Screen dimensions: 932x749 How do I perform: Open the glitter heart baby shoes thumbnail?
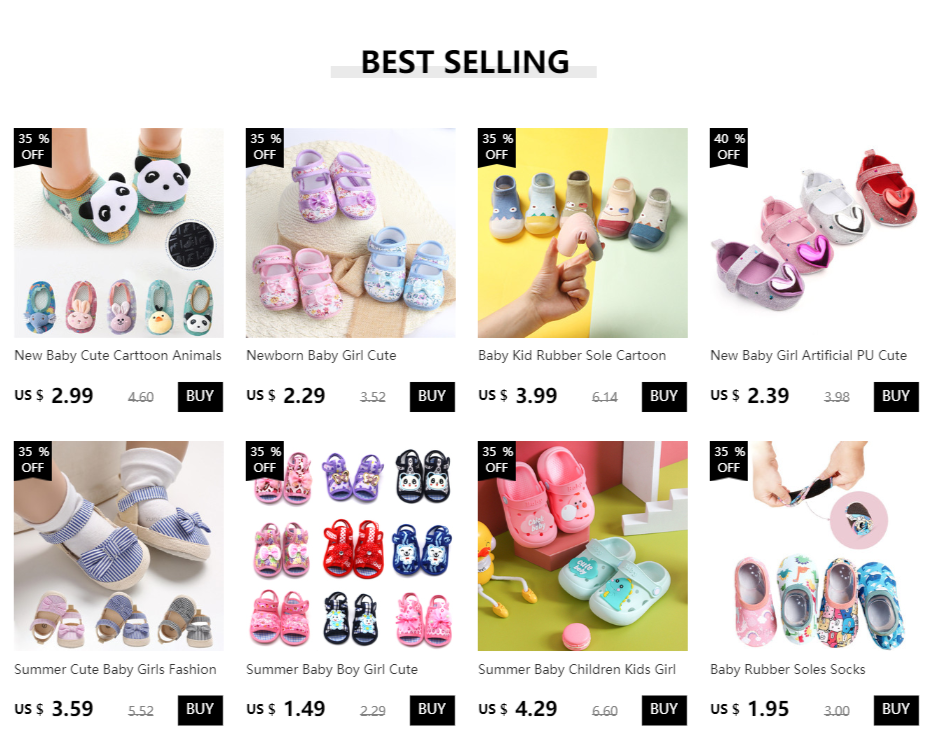tap(814, 233)
